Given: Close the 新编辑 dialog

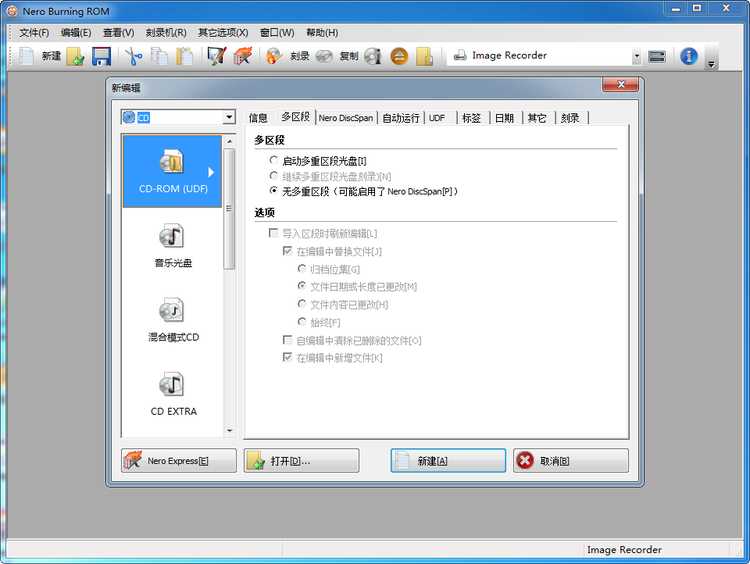Looking at the screenshot, I should pos(620,85).
